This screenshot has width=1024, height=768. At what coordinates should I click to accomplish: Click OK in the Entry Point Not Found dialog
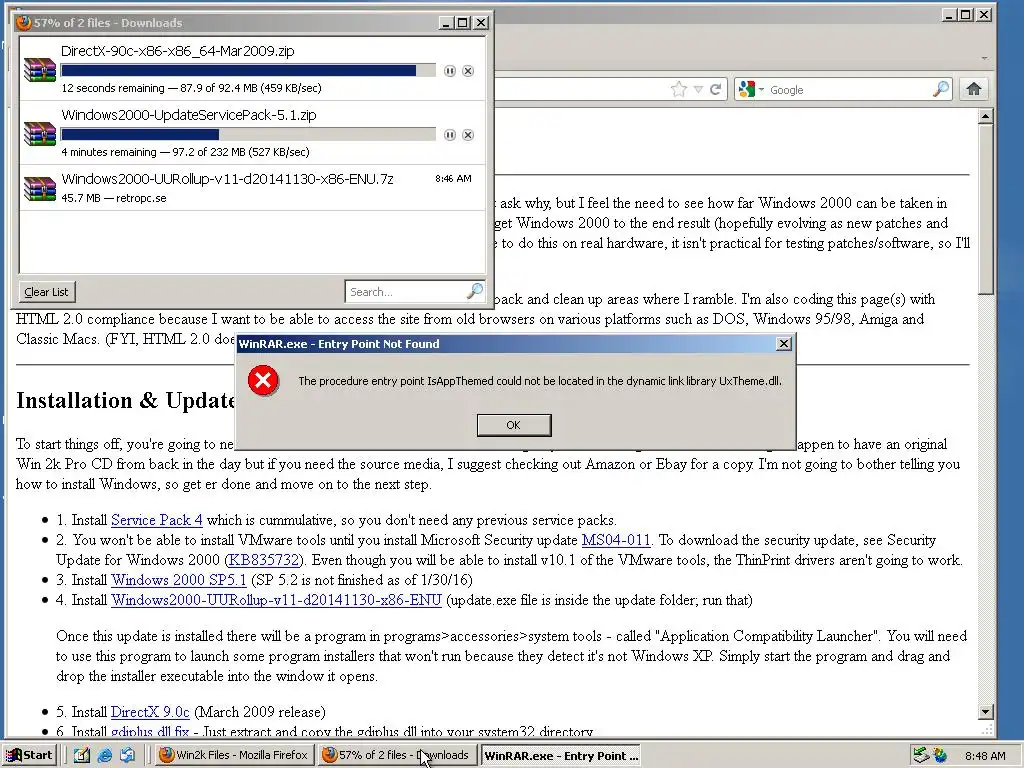tap(514, 425)
